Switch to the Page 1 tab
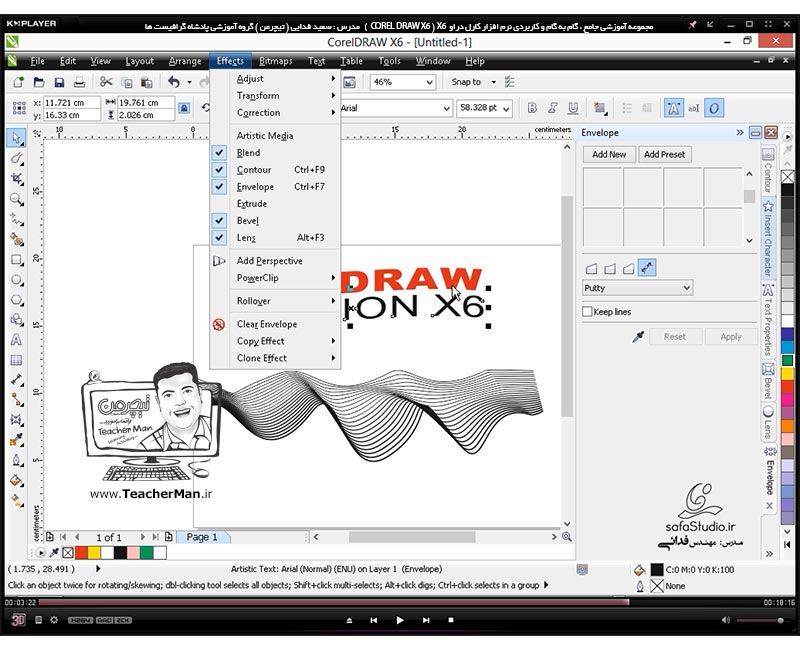Image resolution: width=800 pixels, height=650 pixels. 202,537
